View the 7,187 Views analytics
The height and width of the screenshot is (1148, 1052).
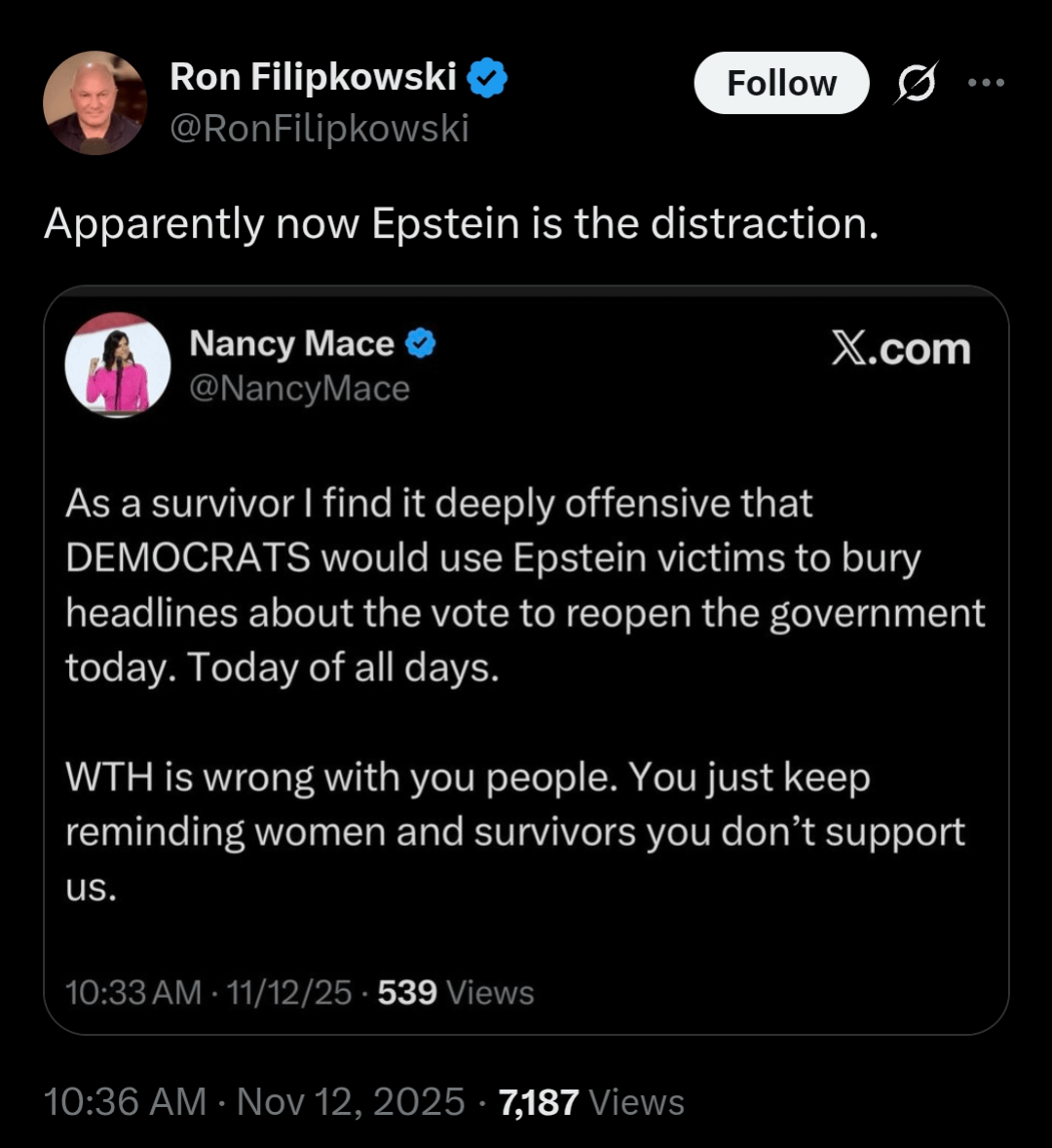coord(591,1102)
